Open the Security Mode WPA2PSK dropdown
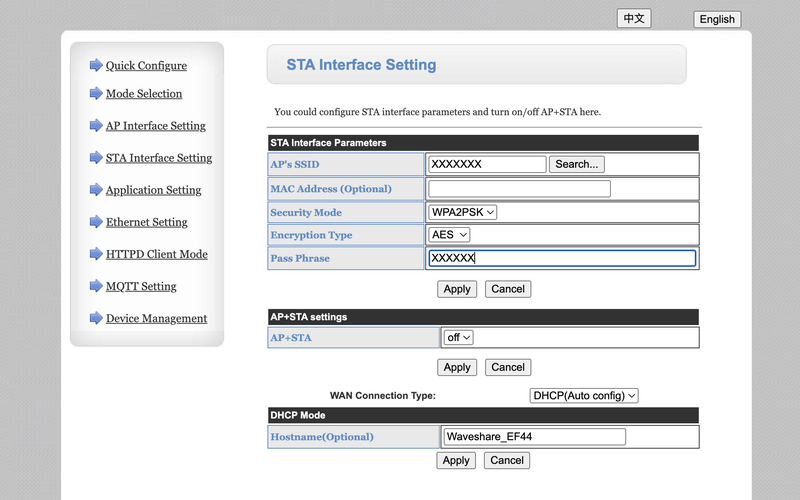The height and width of the screenshot is (500, 800). [463, 212]
